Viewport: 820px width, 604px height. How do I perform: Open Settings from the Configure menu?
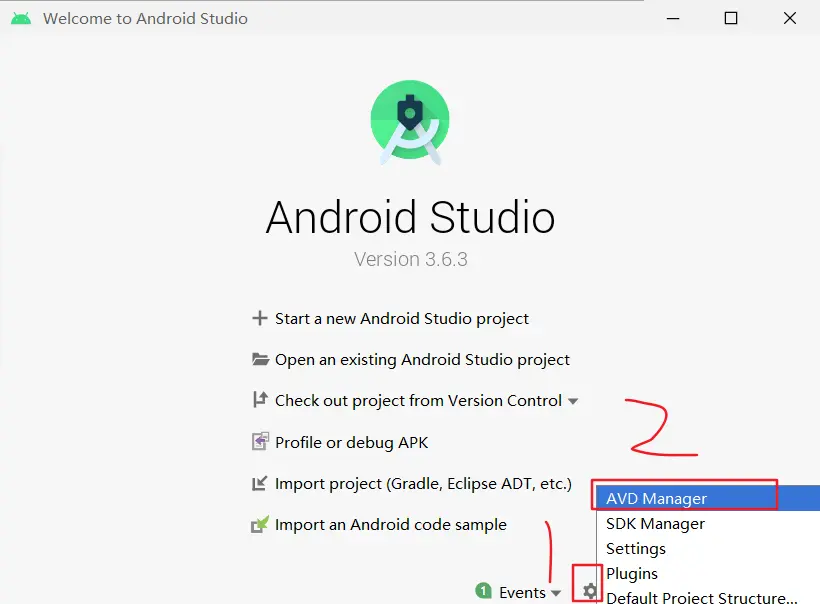click(x=708, y=549)
